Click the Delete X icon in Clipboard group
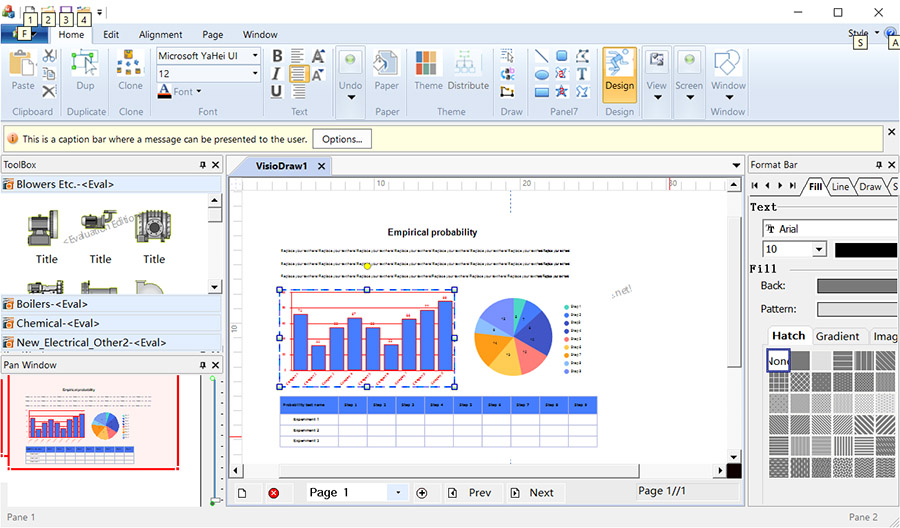Viewport: 900px width, 528px height. tap(49, 91)
